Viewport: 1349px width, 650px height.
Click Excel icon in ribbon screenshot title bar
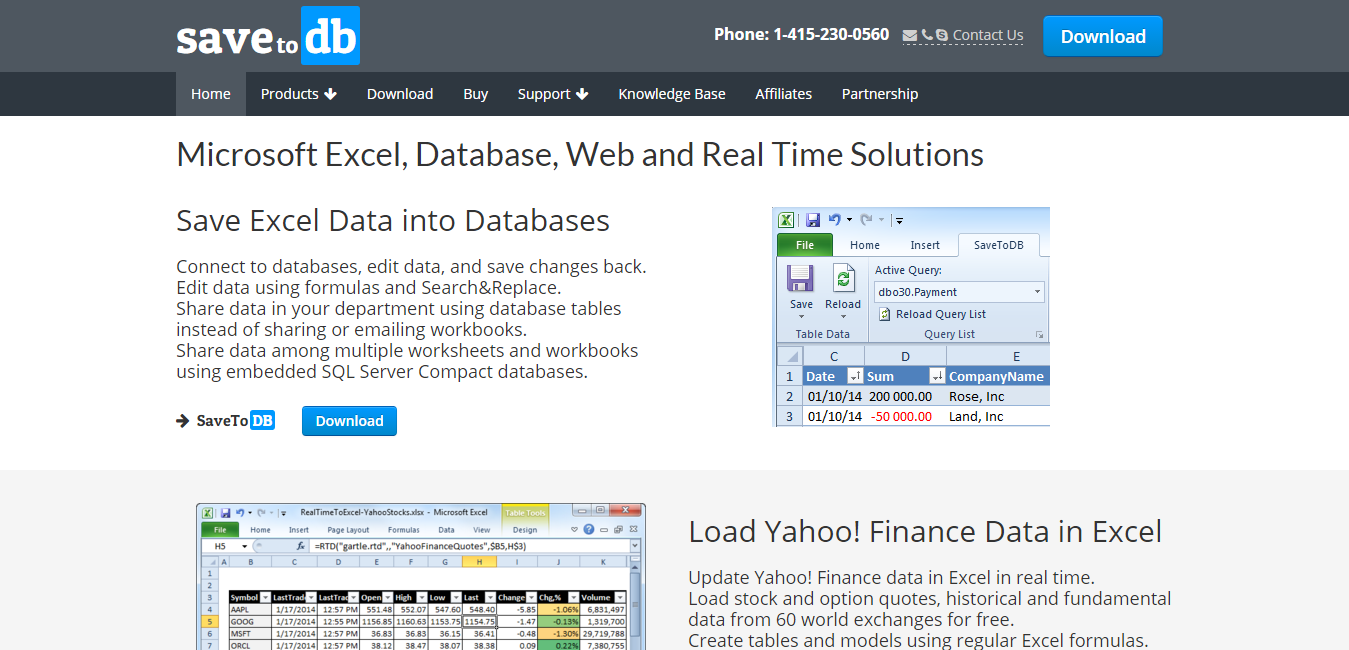(787, 220)
